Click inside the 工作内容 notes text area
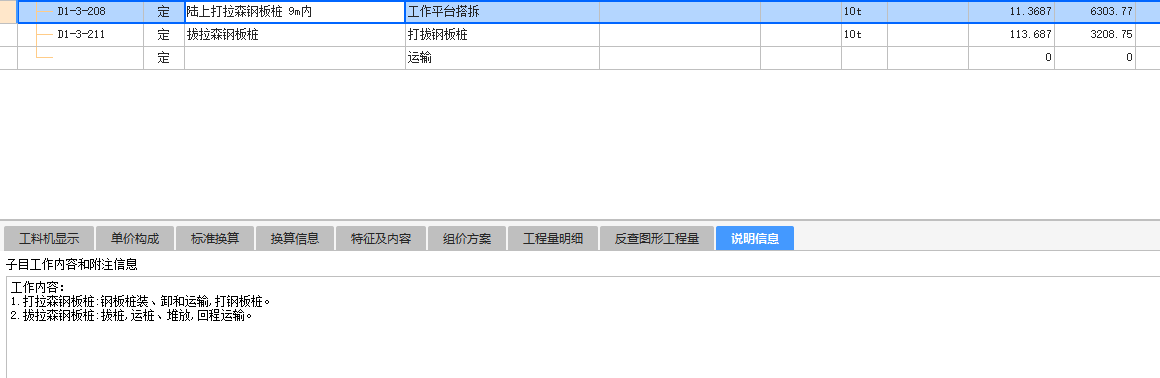This screenshot has width=1160, height=378. pos(583,328)
